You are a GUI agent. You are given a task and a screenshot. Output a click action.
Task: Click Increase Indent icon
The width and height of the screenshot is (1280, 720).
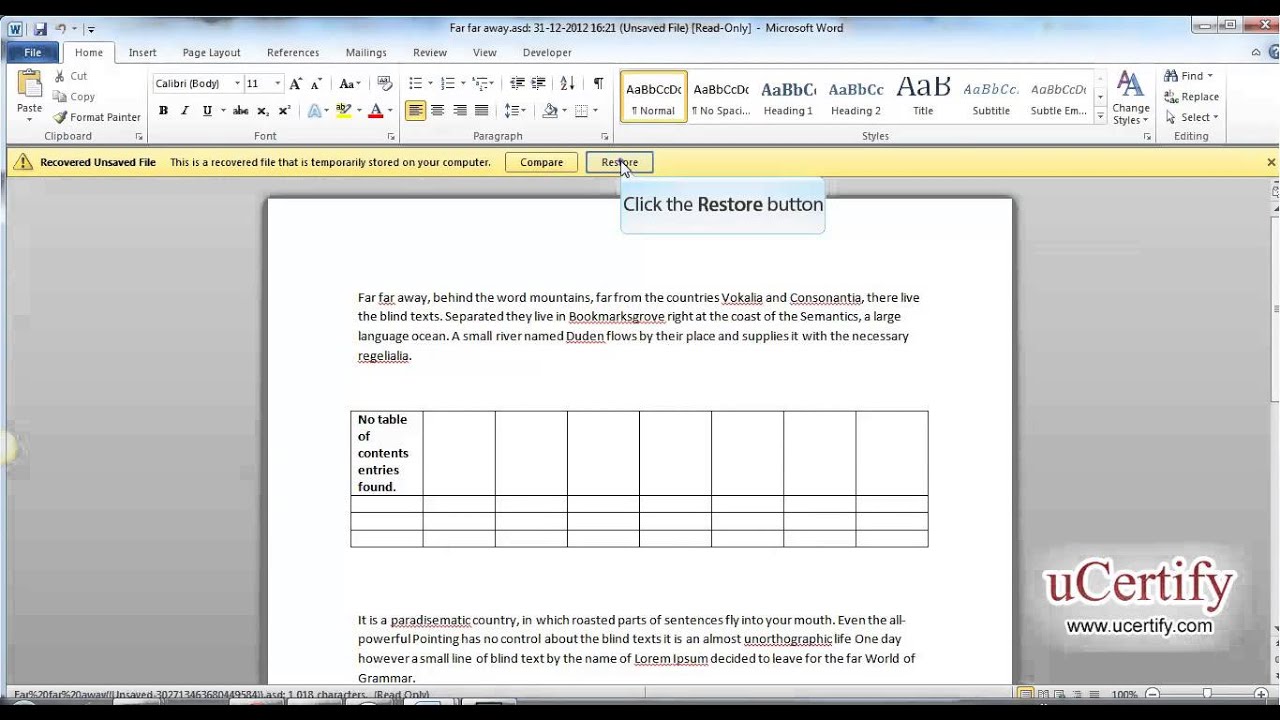[x=539, y=84]
